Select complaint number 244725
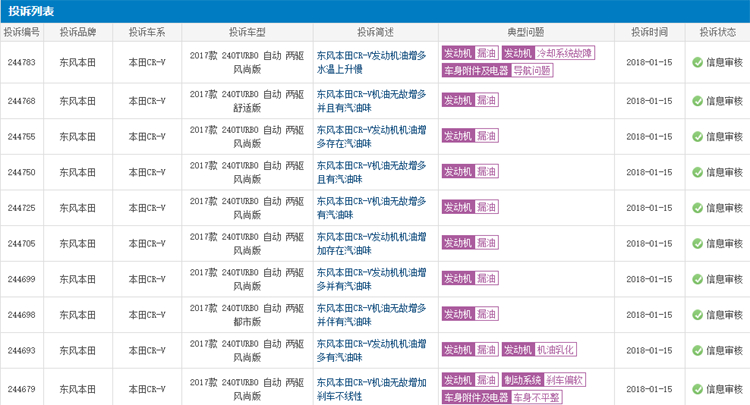 click(22, 208)
